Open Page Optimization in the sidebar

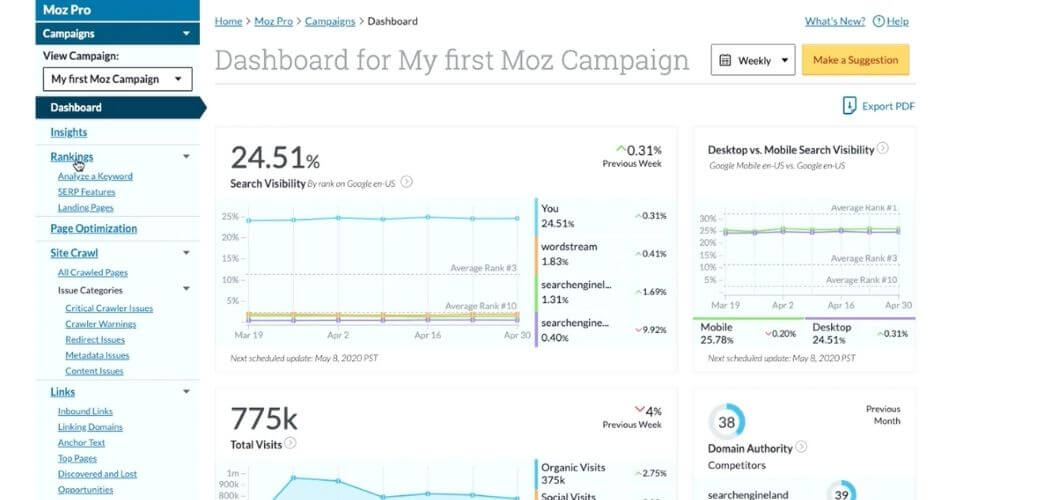coord(94,228)
